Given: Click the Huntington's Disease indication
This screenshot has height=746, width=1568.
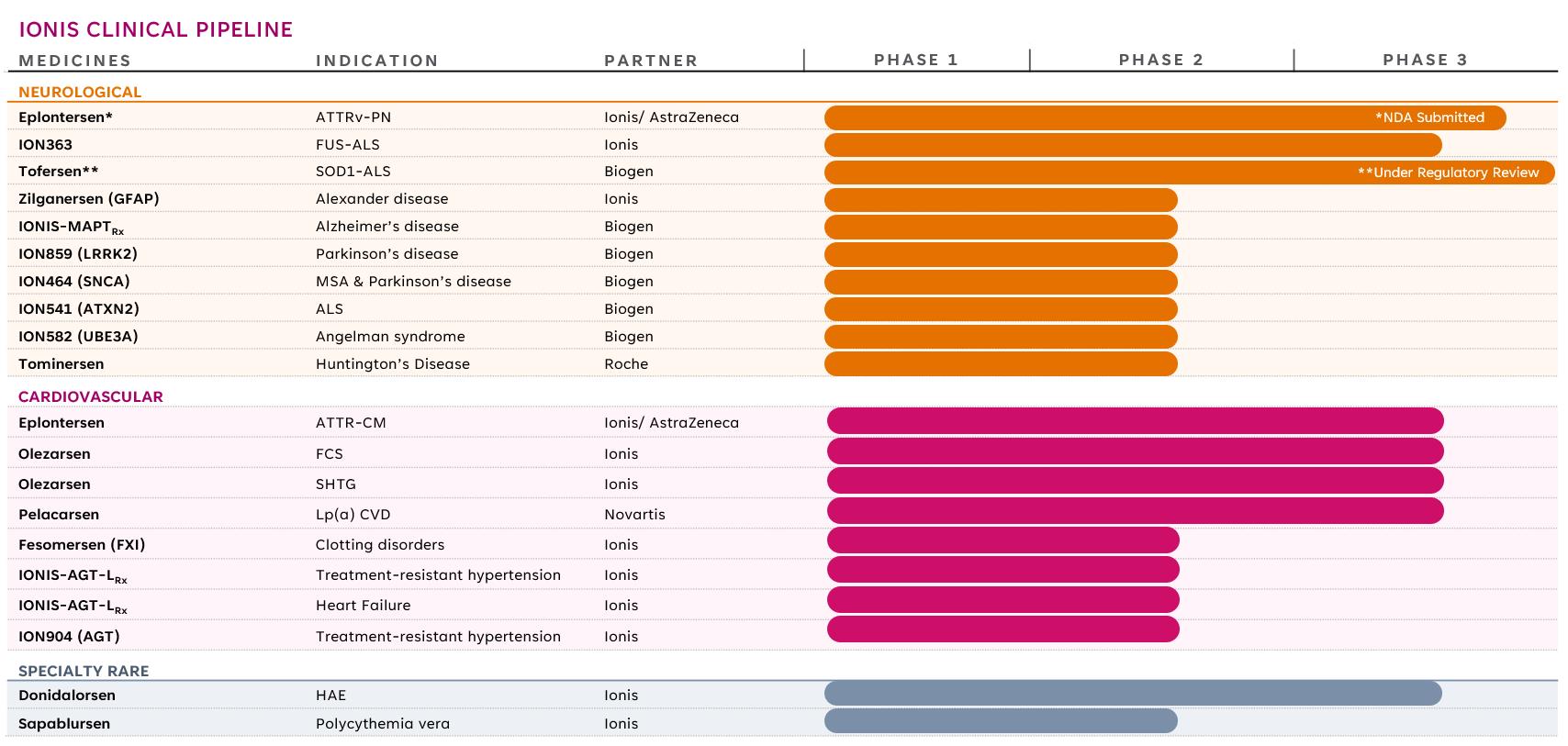Looking at the screenshot, I should pyautogui.click(x=392, y=364).
